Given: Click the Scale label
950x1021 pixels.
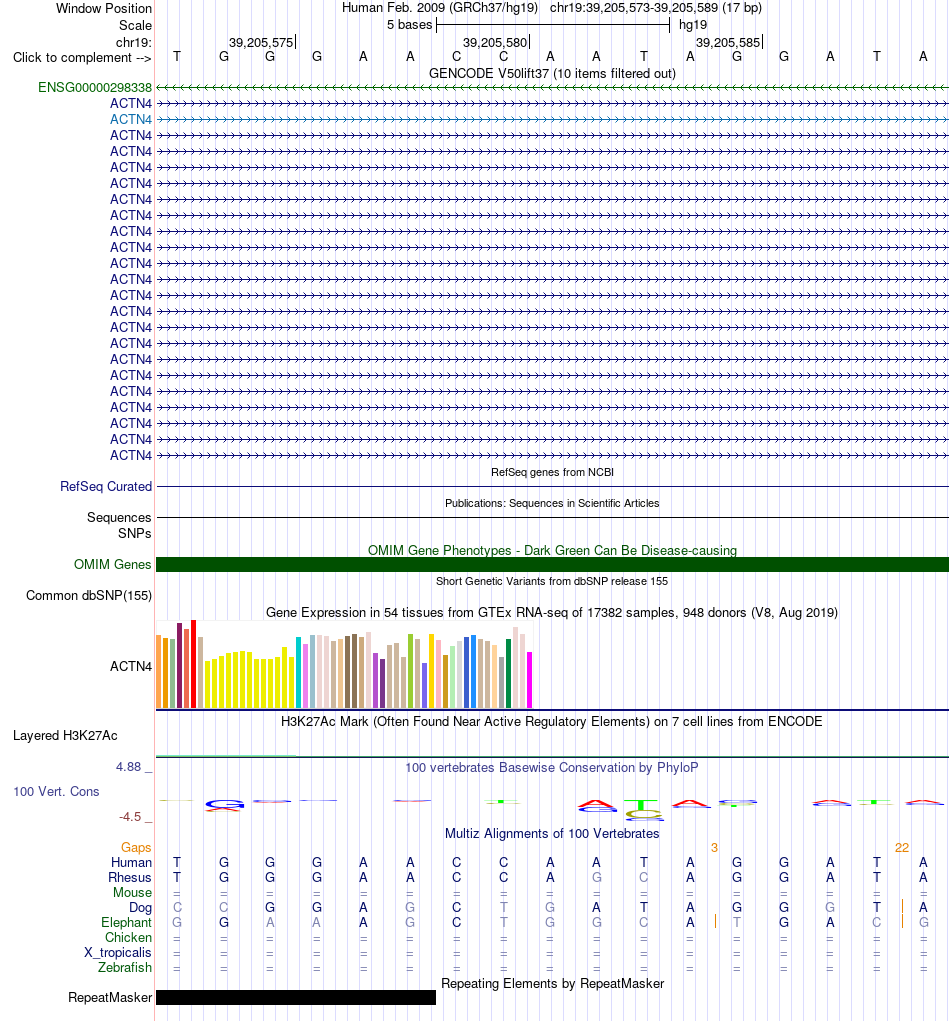Looking at the screenshot, I should coord(135,25).
